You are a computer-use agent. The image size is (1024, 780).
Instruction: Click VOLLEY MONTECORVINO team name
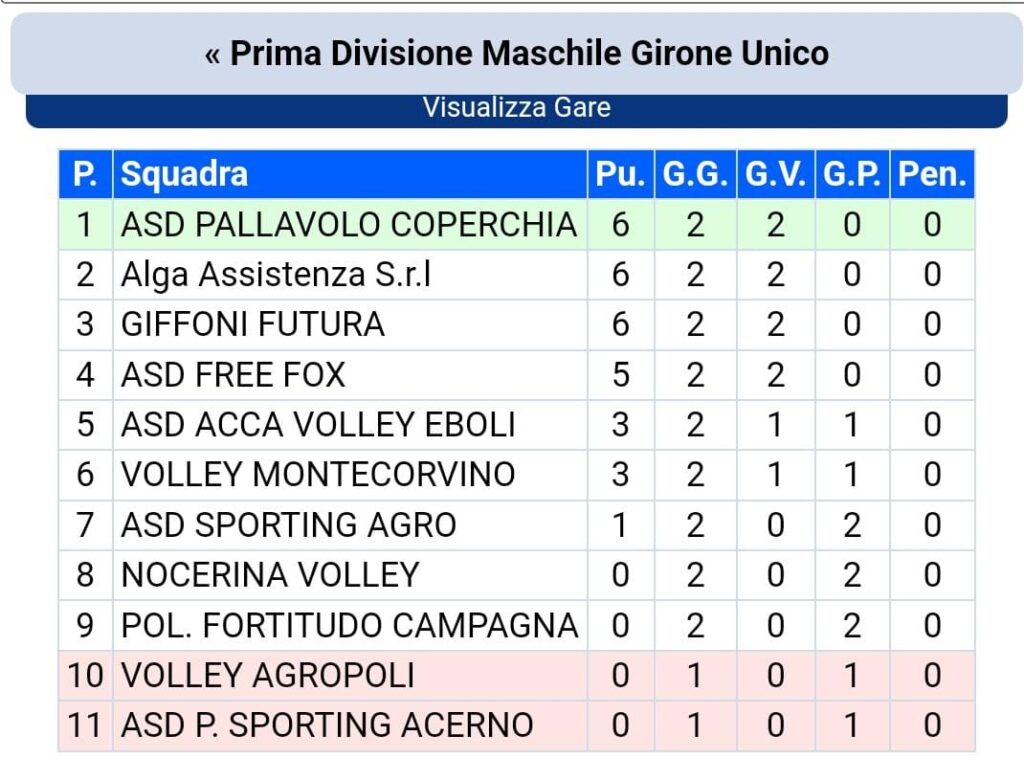tap(318, 475)
